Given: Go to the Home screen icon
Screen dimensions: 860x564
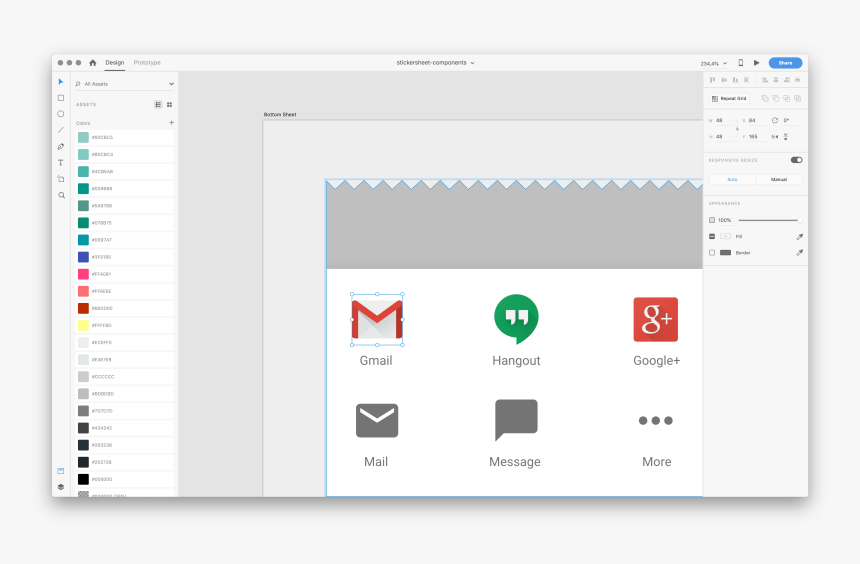Looking at the screenshot, I should (x=93, y=63).
